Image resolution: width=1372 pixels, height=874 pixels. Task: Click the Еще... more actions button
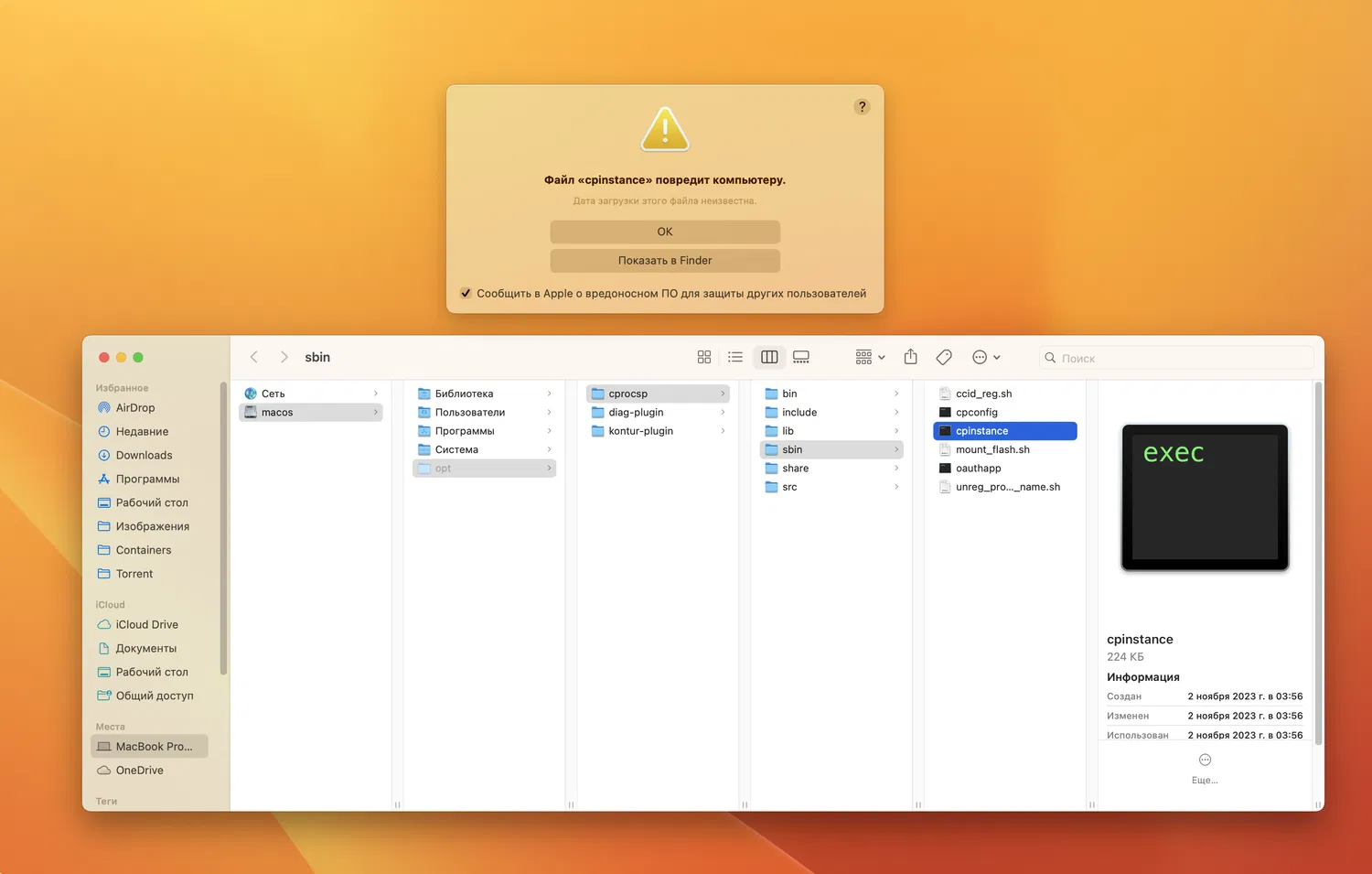click(1205, 769)
